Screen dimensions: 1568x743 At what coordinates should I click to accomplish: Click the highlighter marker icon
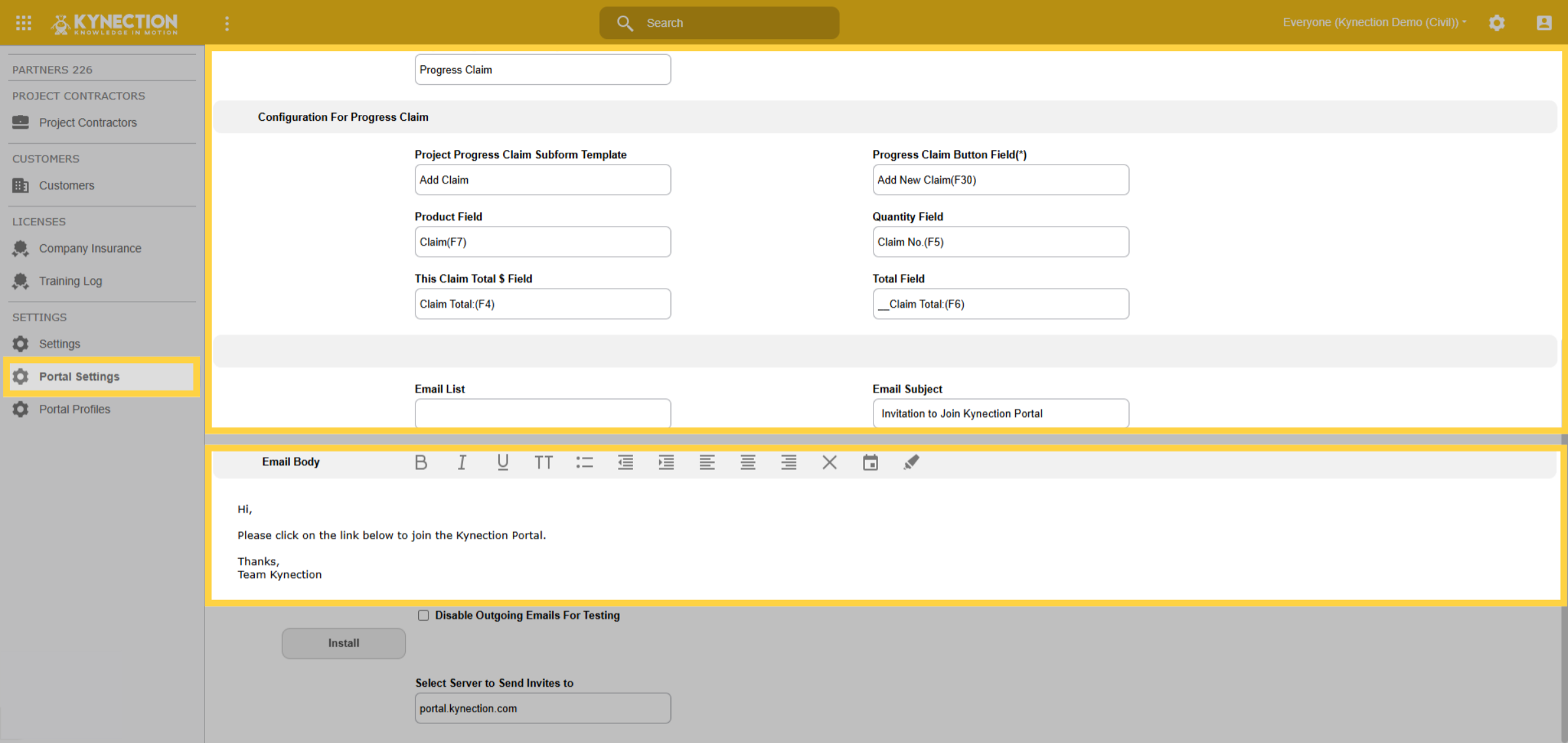coord(911,462)
